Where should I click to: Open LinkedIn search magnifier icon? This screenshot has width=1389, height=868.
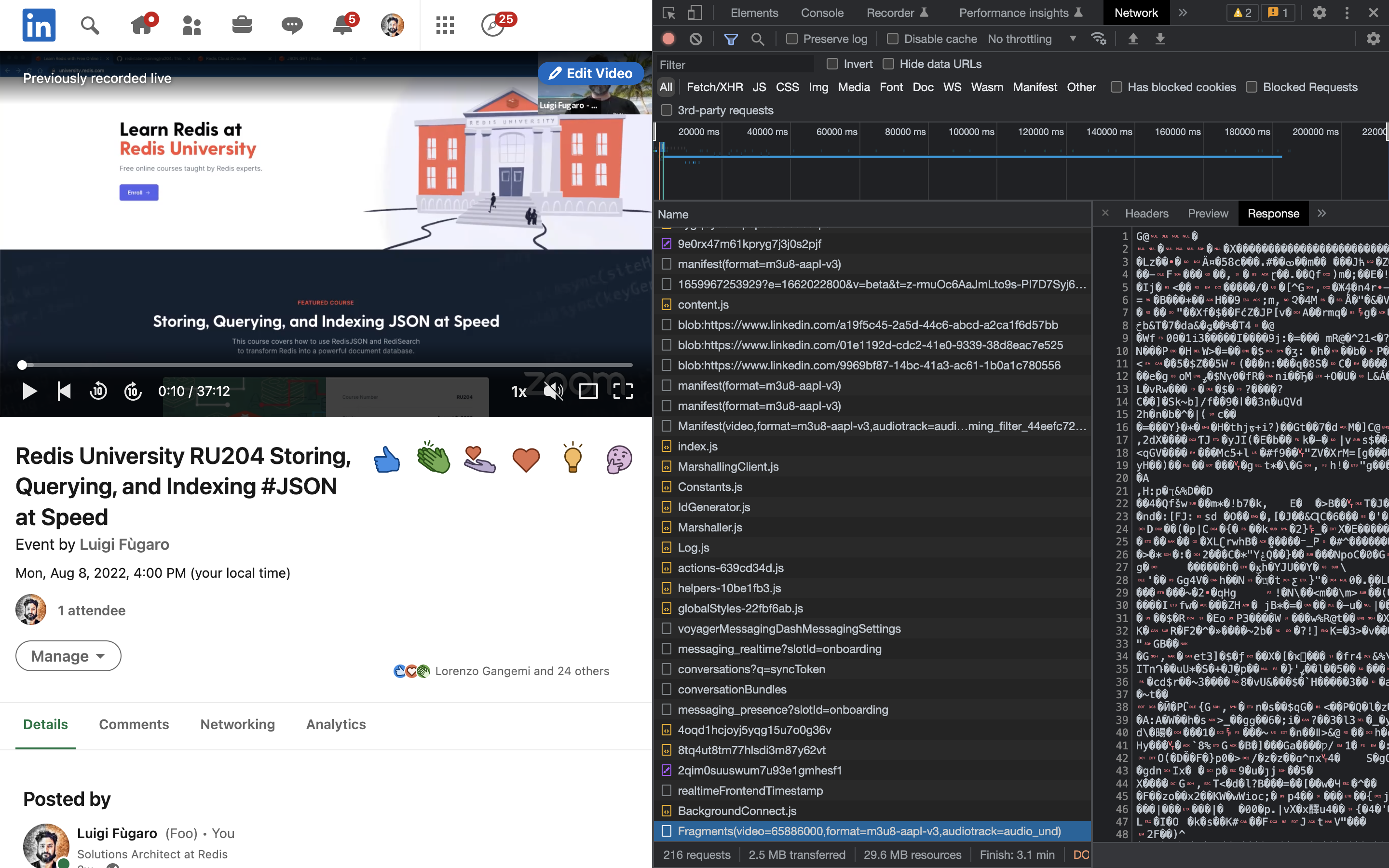point(90,25)
